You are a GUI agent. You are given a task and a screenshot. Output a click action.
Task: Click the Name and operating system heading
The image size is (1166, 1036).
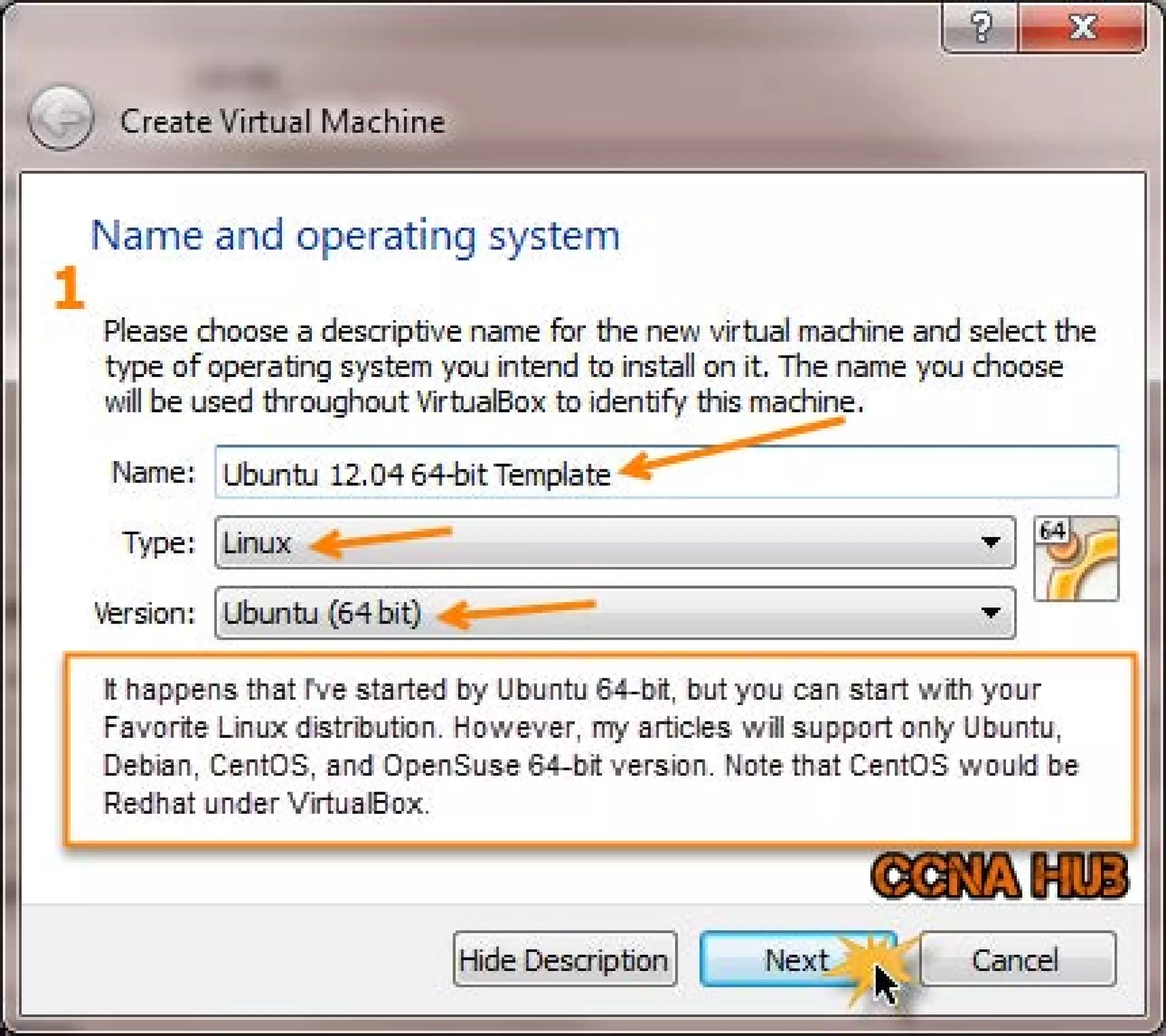[x=355, y=235]
